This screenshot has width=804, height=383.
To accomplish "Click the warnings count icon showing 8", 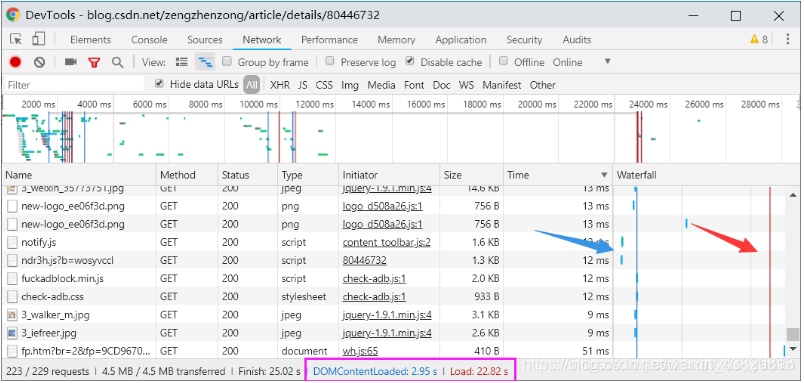I will [x=759, y=39].
